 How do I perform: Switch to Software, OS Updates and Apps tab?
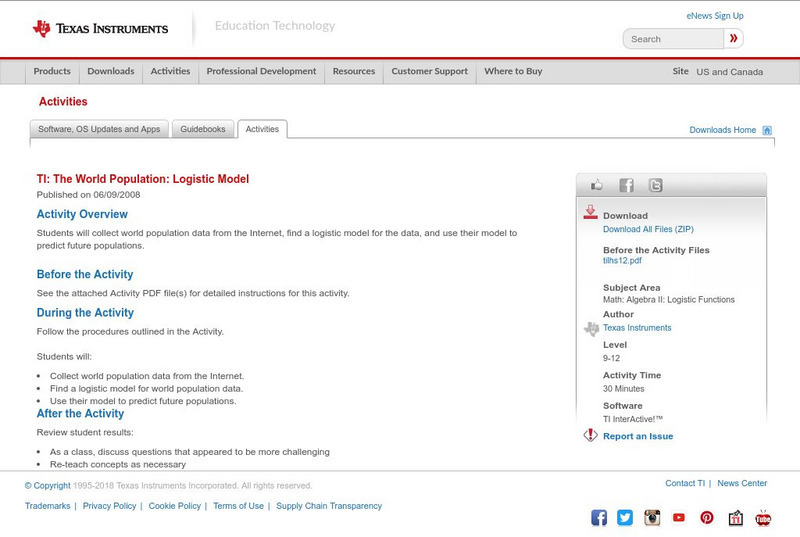(99, 129)
